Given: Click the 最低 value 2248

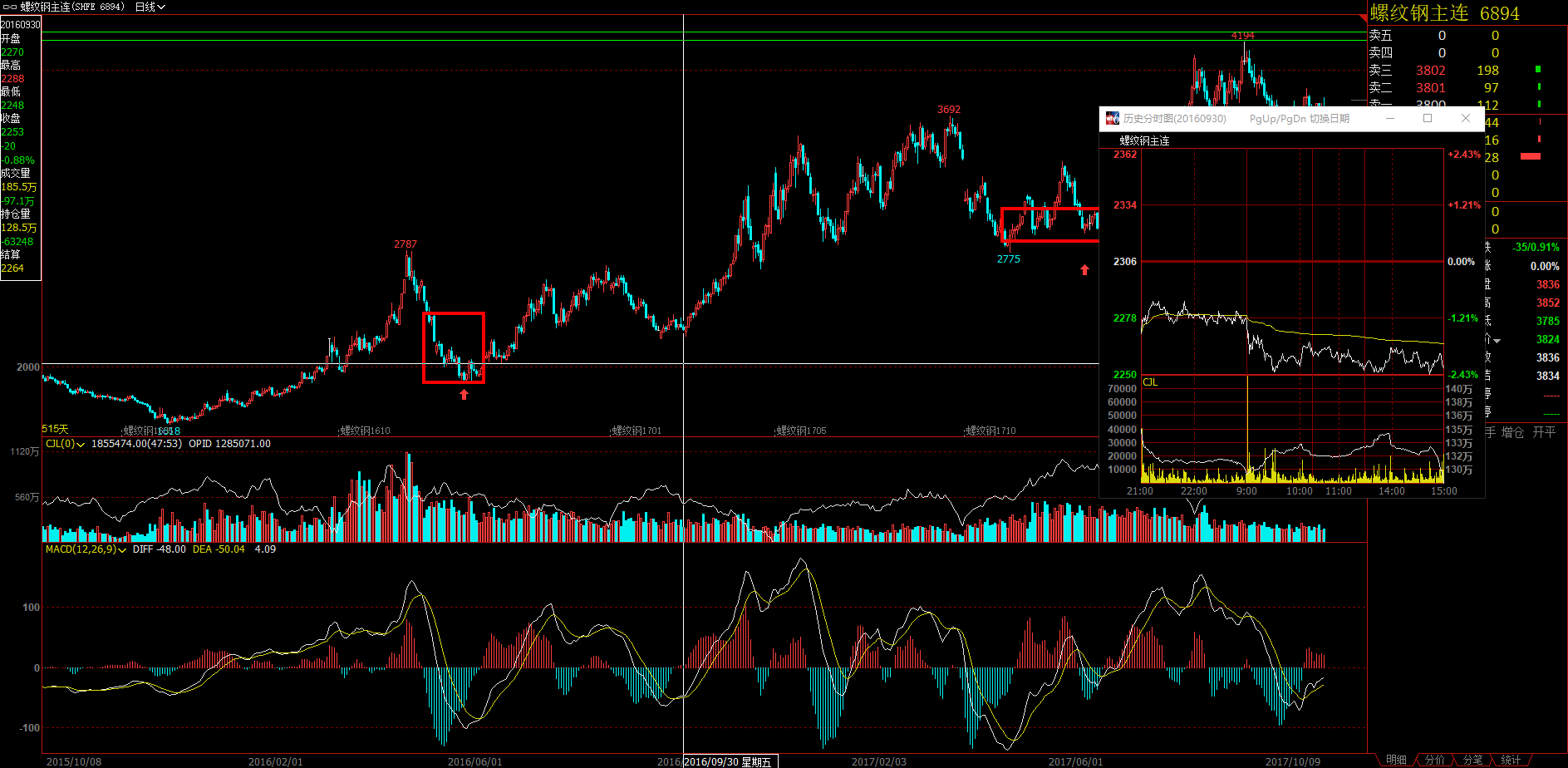Looking at the screenshot, I should (12, 106).
